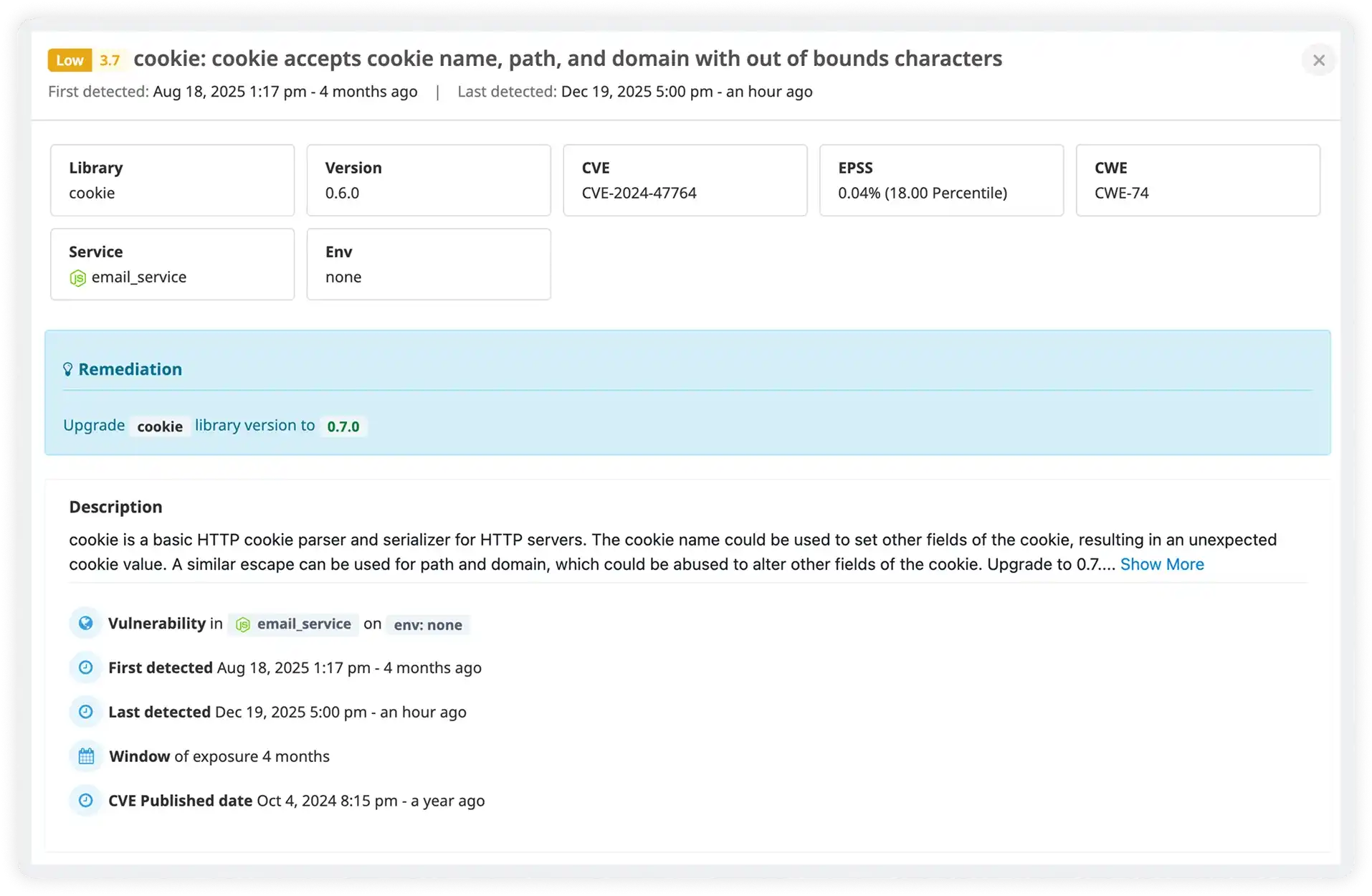1372x896 pixels.
Task: Click the Node.js icon in the Service card
Action: coord(77,277)
